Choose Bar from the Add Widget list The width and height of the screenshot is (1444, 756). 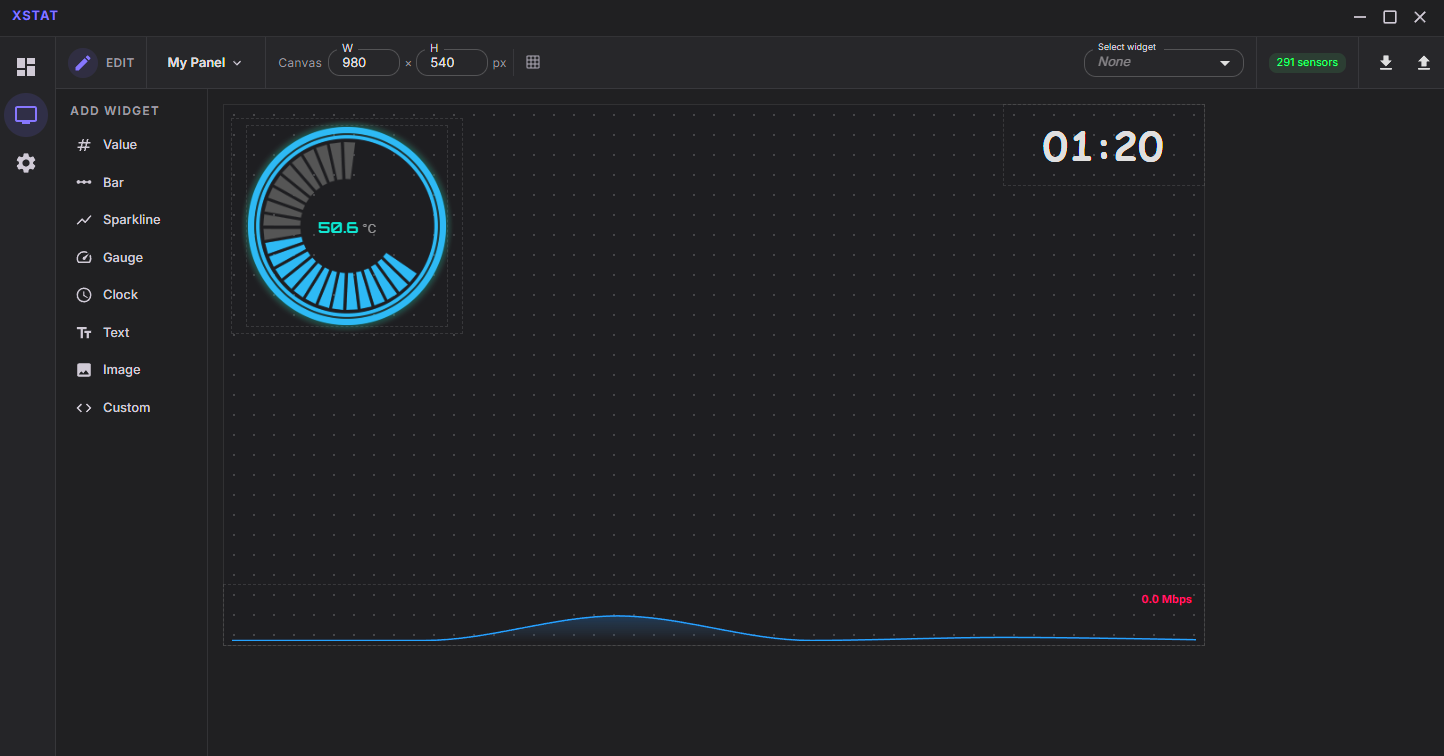coord(111,182)
